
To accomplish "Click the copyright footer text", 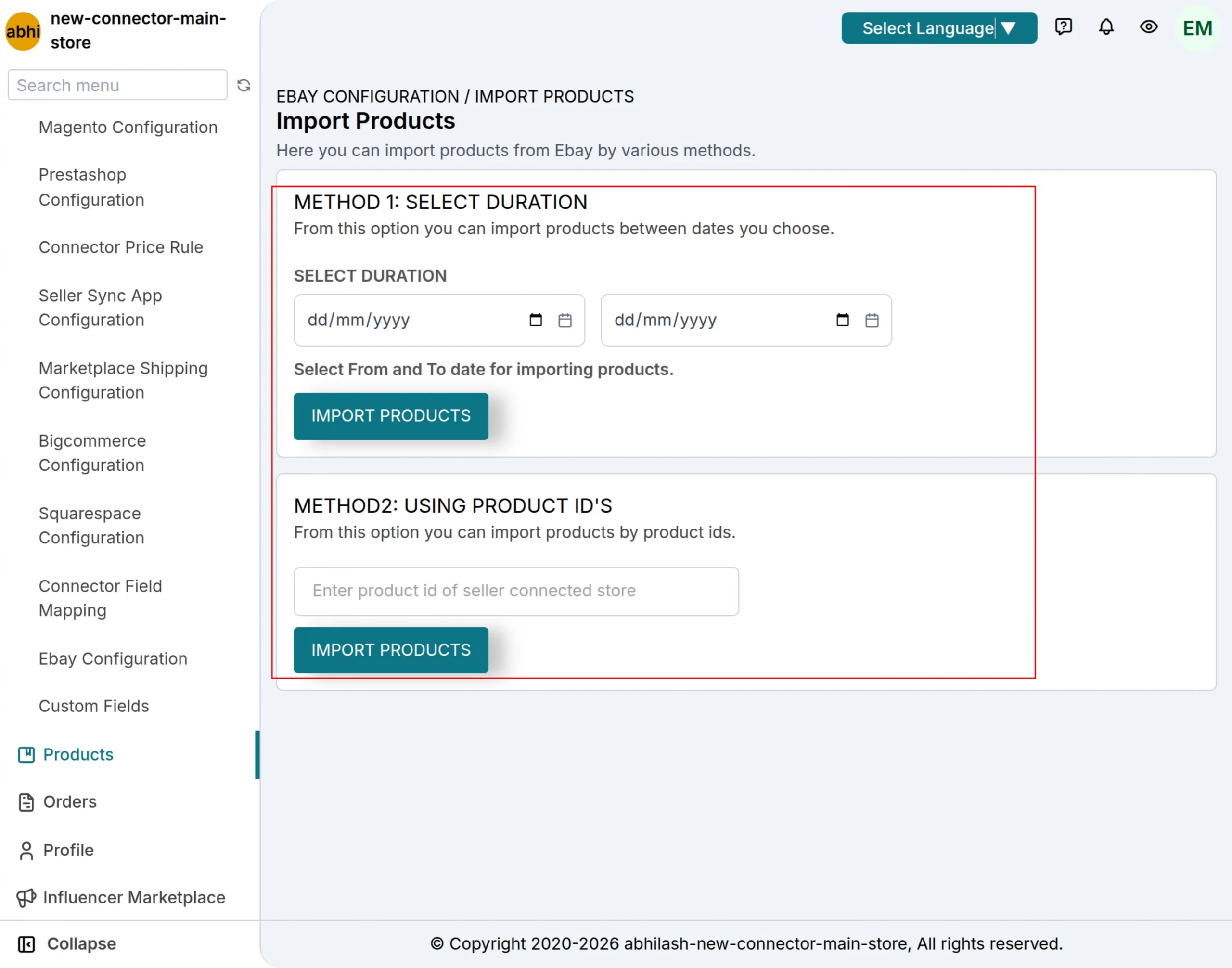I will [x=746, y=943].
